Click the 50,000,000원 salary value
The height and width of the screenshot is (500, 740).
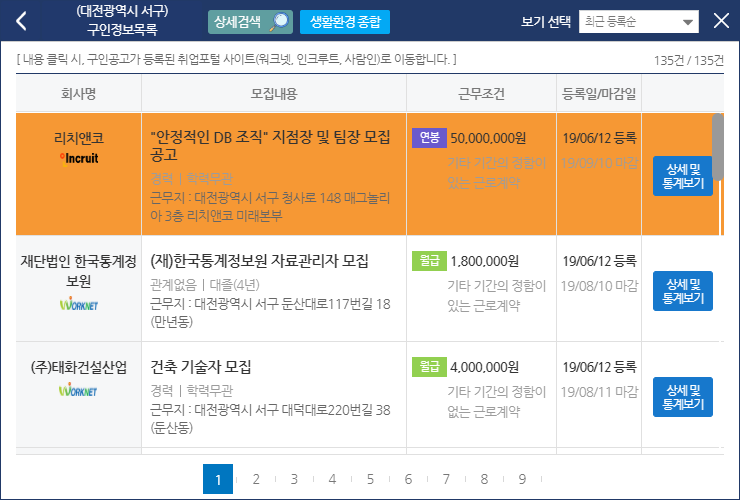tap(488, 138)
